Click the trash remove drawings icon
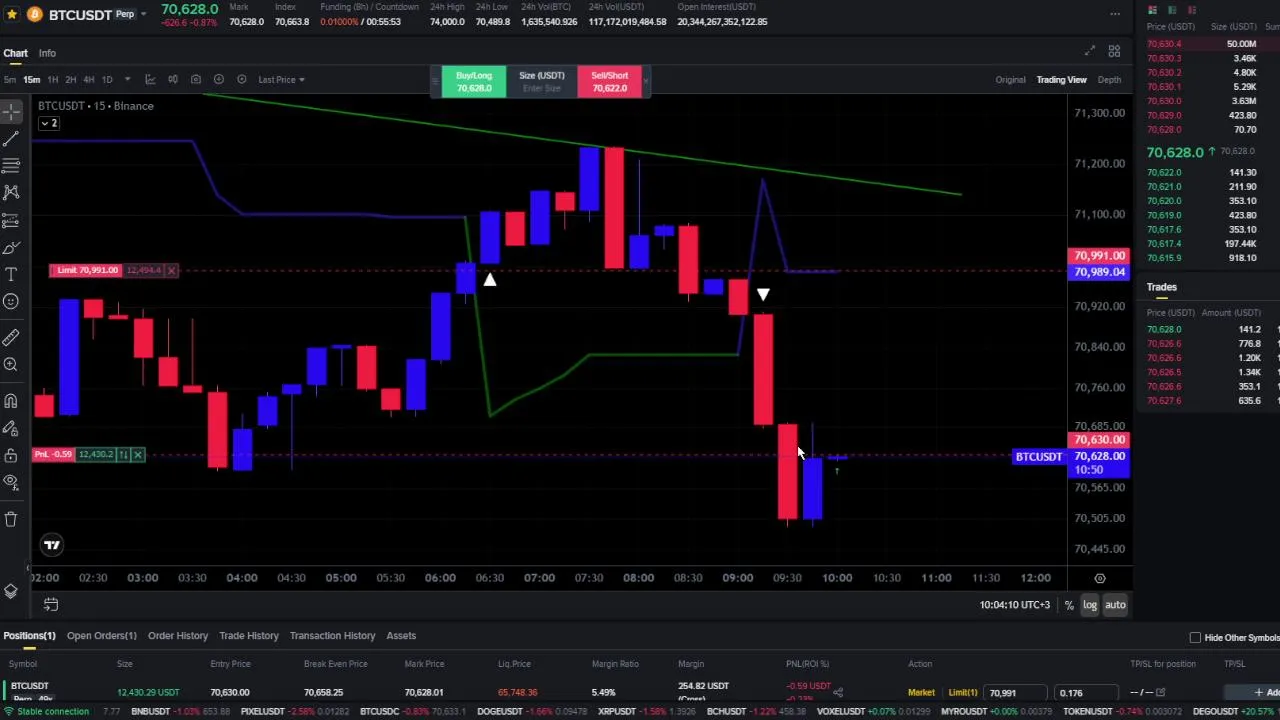 click(11, 518)
